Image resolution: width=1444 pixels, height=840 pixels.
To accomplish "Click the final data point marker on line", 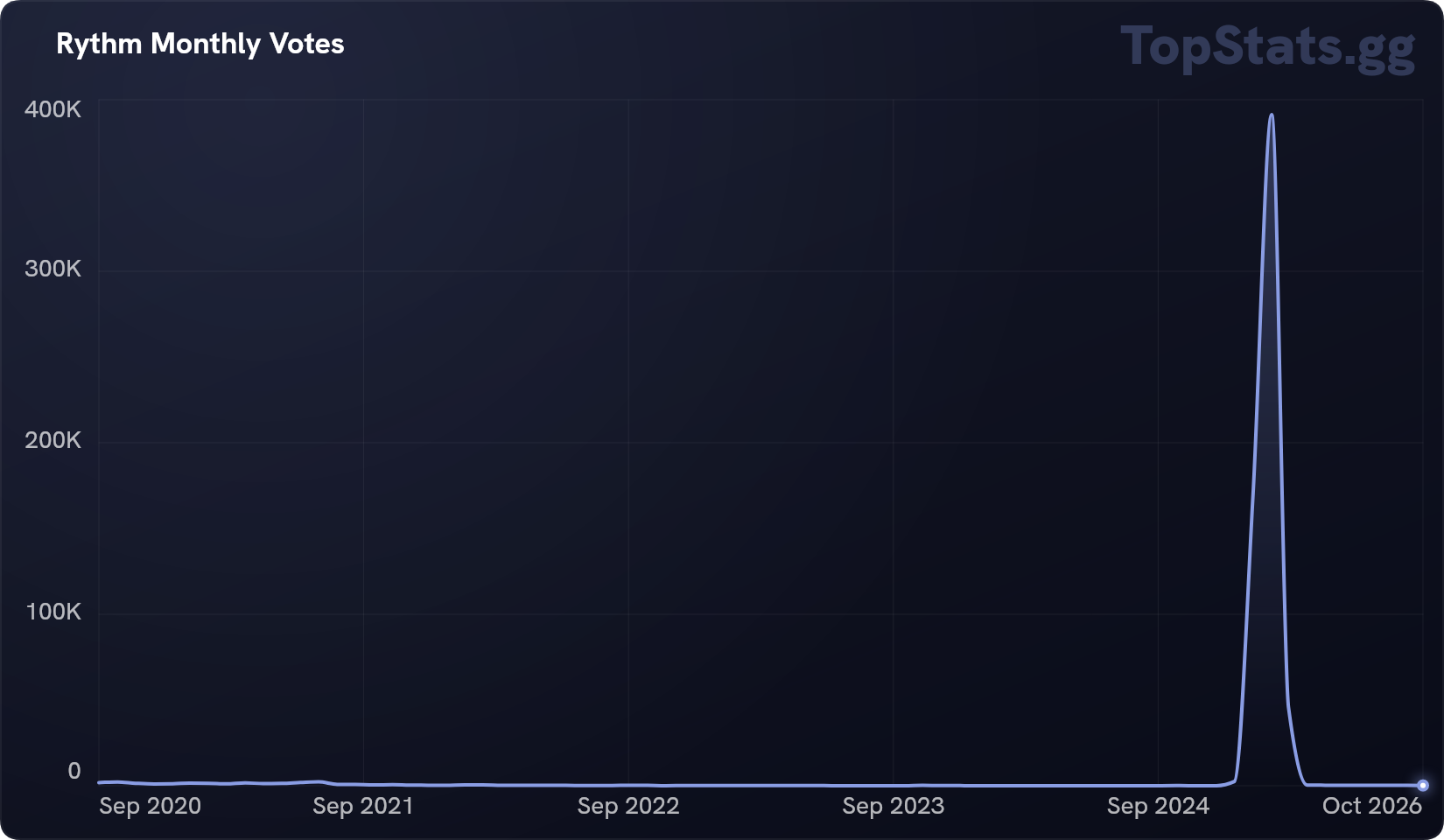I will coord(1423,785).
